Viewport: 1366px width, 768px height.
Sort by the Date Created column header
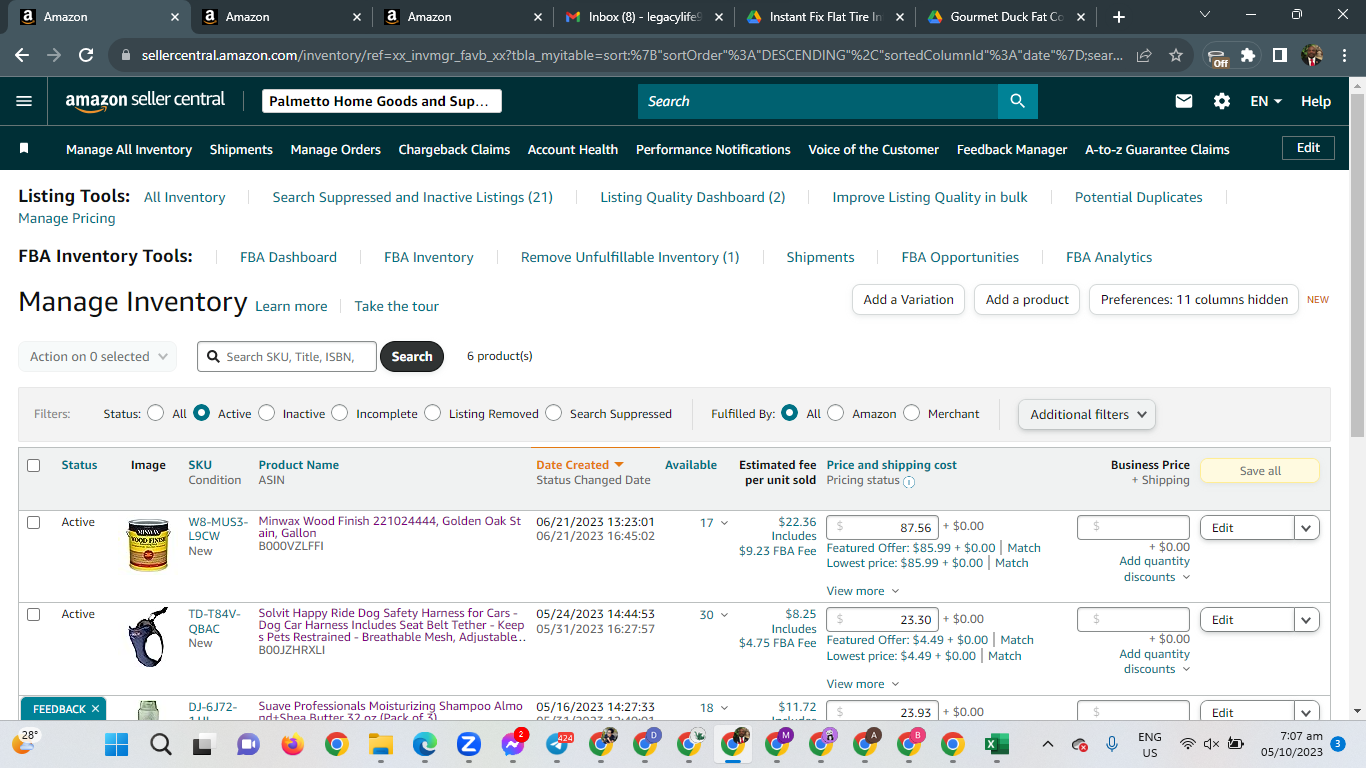pos(580,465)
